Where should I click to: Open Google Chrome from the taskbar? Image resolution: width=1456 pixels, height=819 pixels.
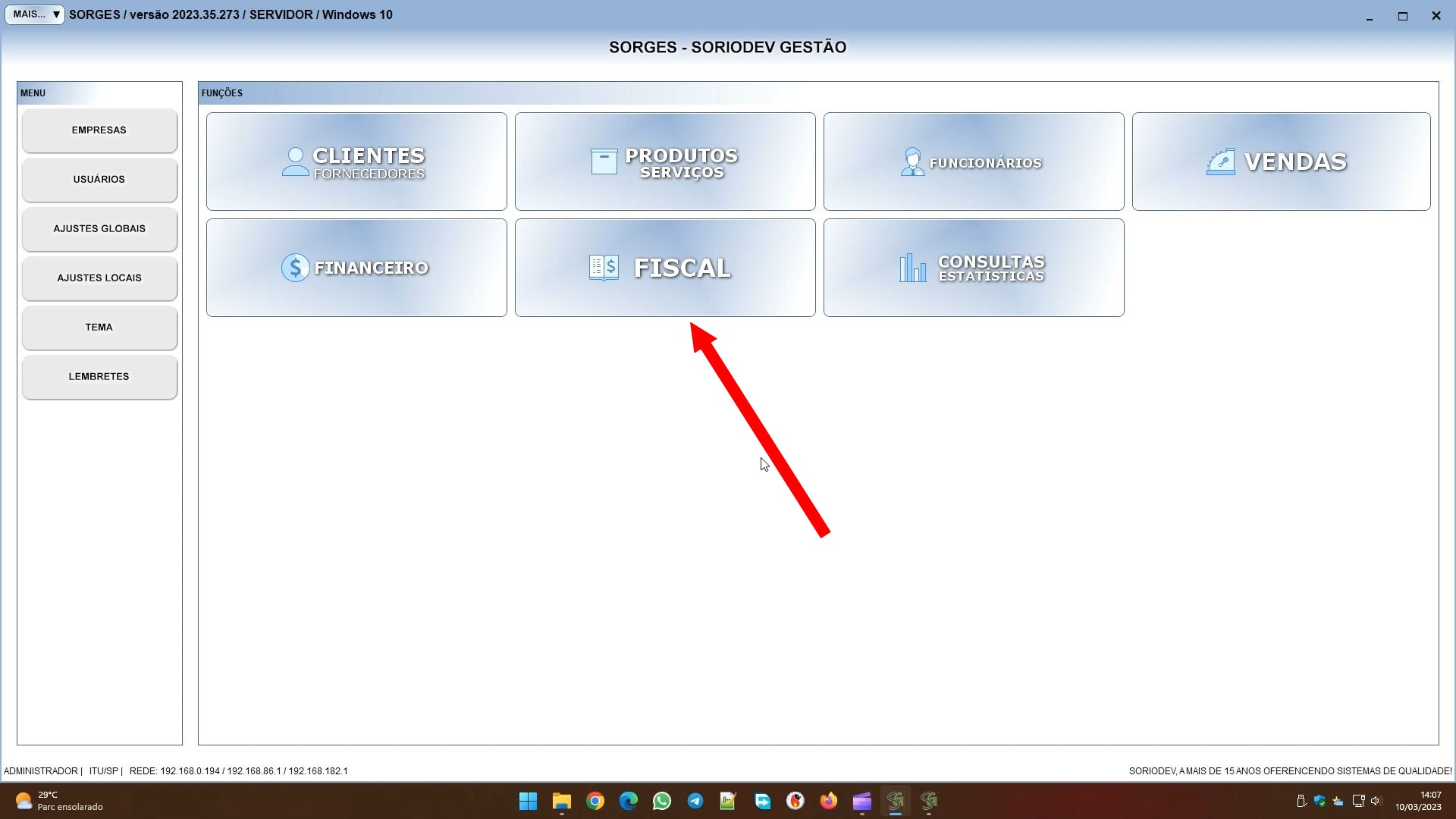(x=595, y=801)
